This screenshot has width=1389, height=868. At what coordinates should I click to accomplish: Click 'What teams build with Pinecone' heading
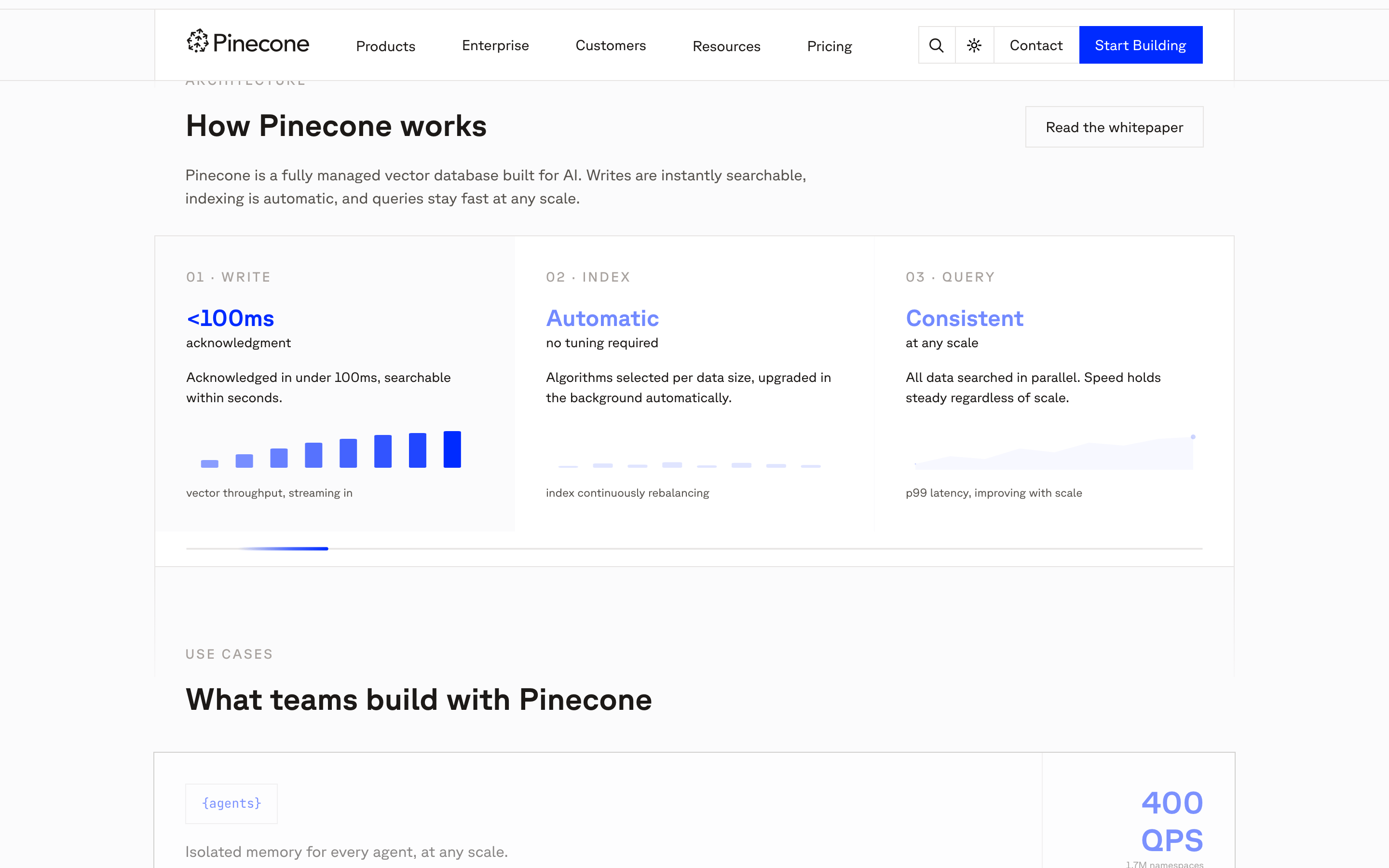tap(419, 700)
